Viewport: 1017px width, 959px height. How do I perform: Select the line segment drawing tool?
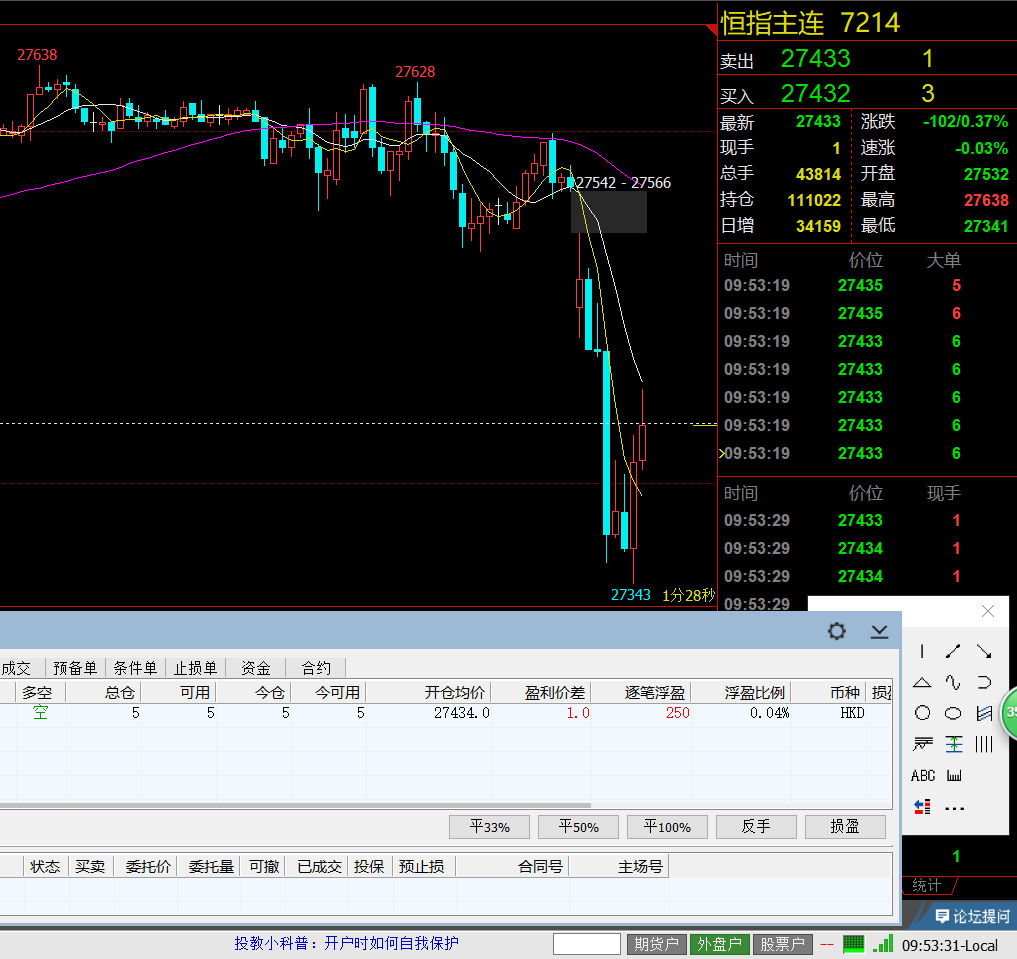(x=953, y=651)
